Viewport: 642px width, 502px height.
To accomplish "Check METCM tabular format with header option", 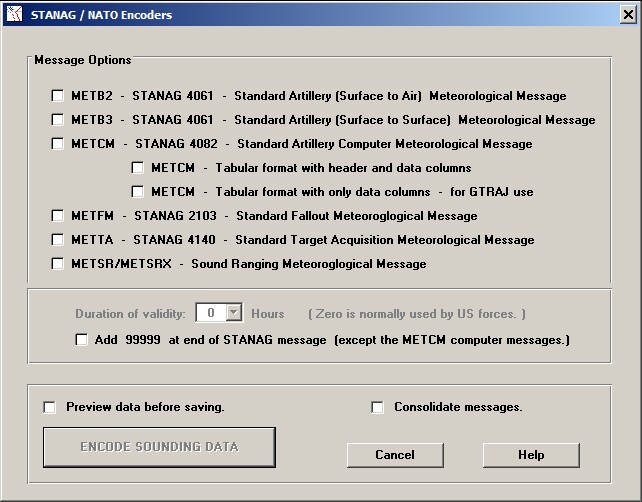I will tap(138, 168).
